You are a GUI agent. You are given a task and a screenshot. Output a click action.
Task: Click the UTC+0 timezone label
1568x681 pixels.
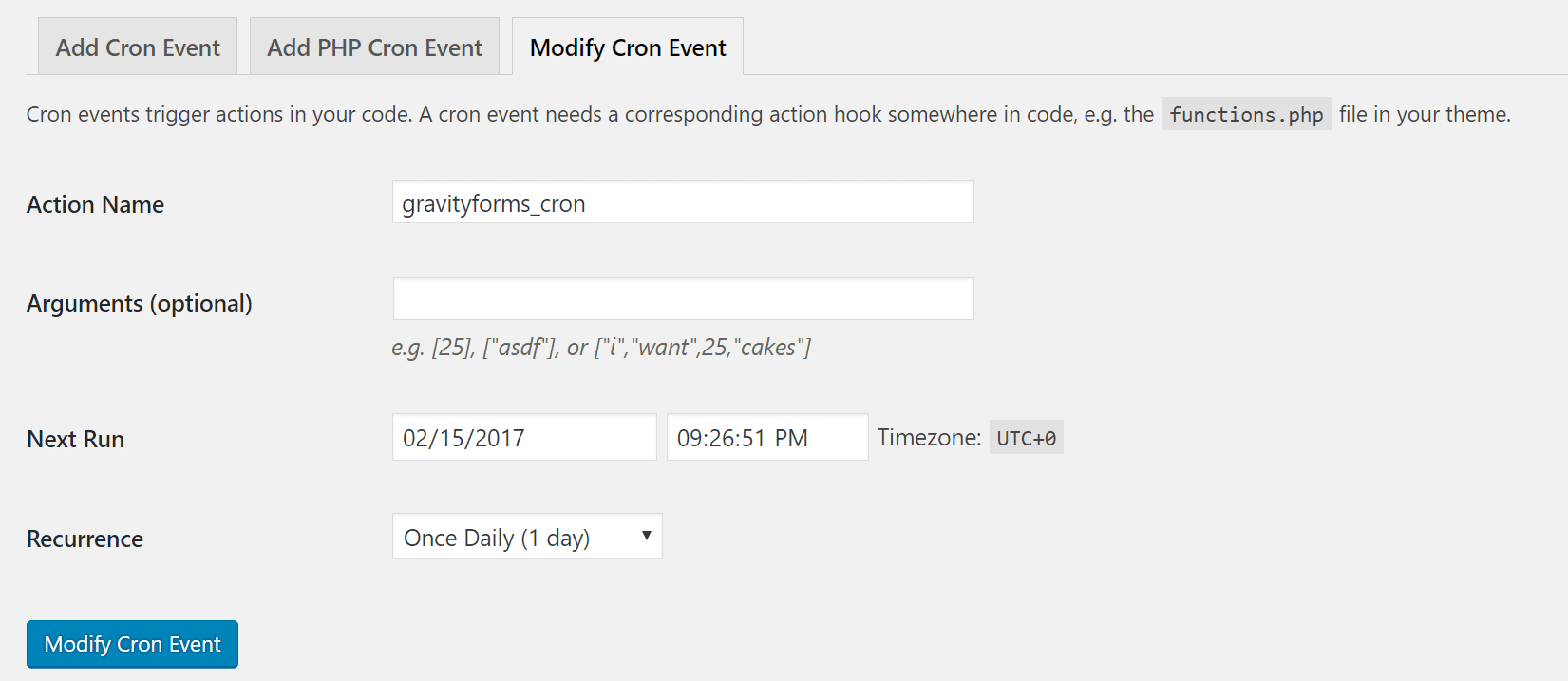coord(1025,436)
